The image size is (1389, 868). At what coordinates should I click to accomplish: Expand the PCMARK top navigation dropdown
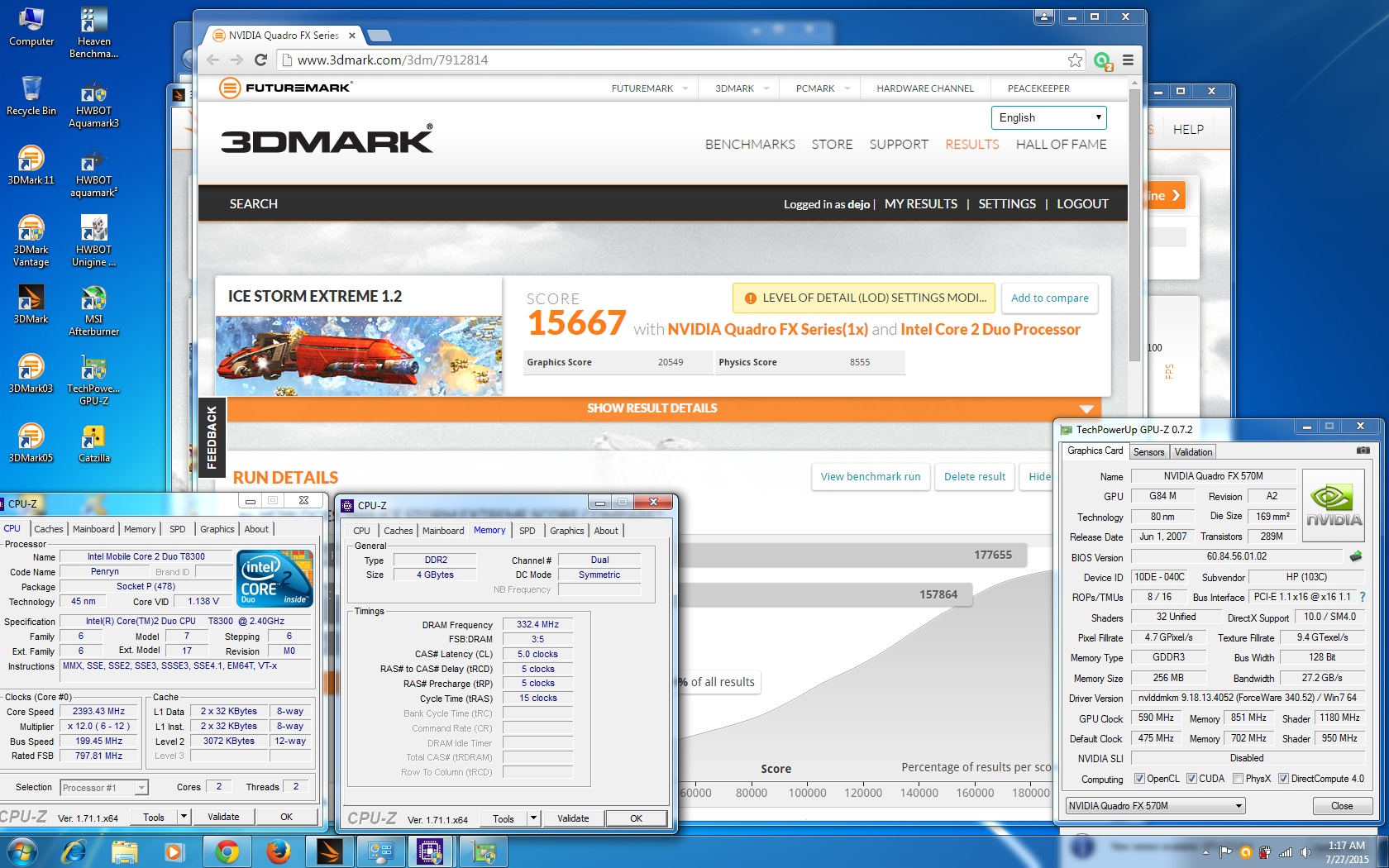[x=847, y=88]
